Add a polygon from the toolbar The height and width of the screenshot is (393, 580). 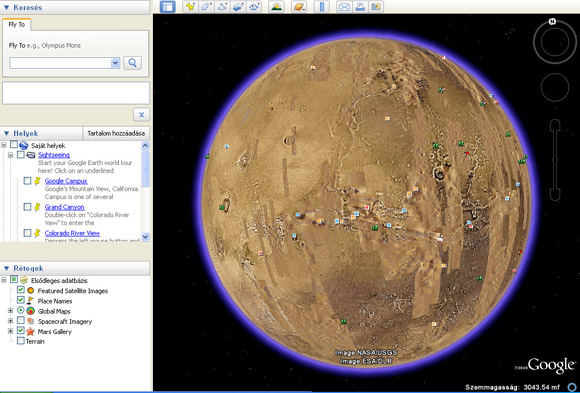coord(206,7)
